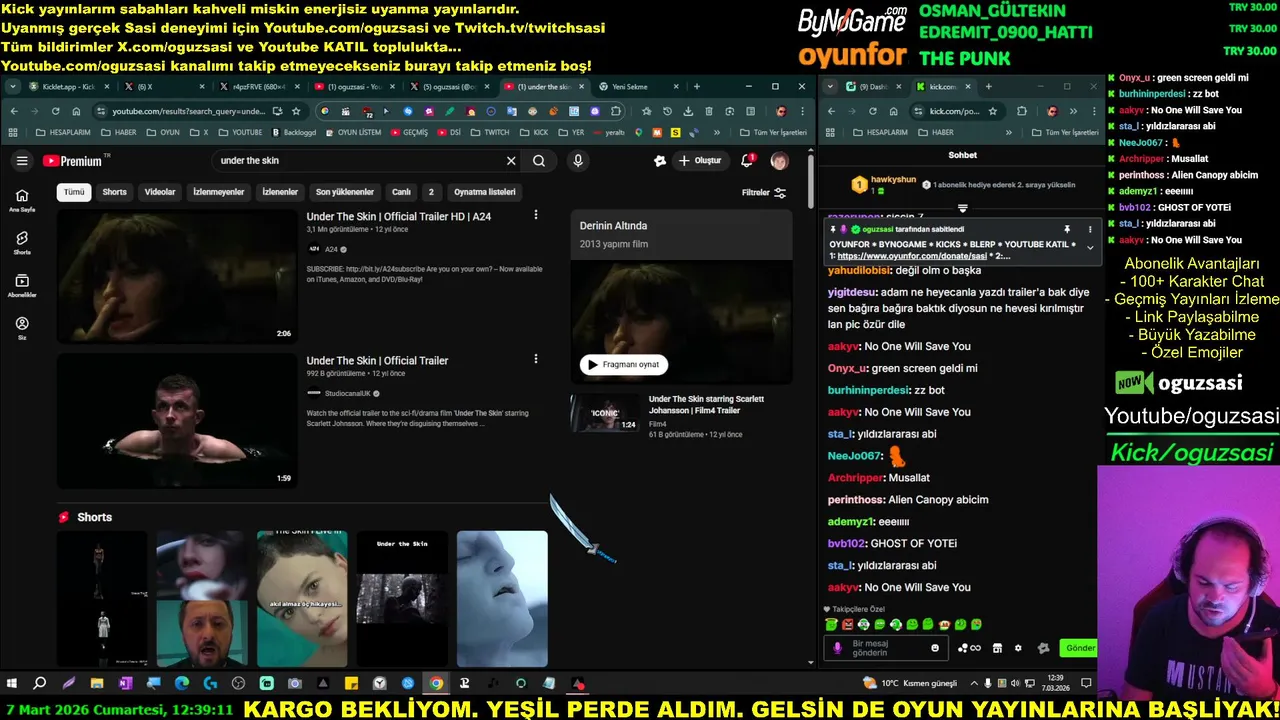The height and width of the screenshot is (720, 1280).
Task: Show more bookmarks chevron in Kick browser
Action: 1007,132
